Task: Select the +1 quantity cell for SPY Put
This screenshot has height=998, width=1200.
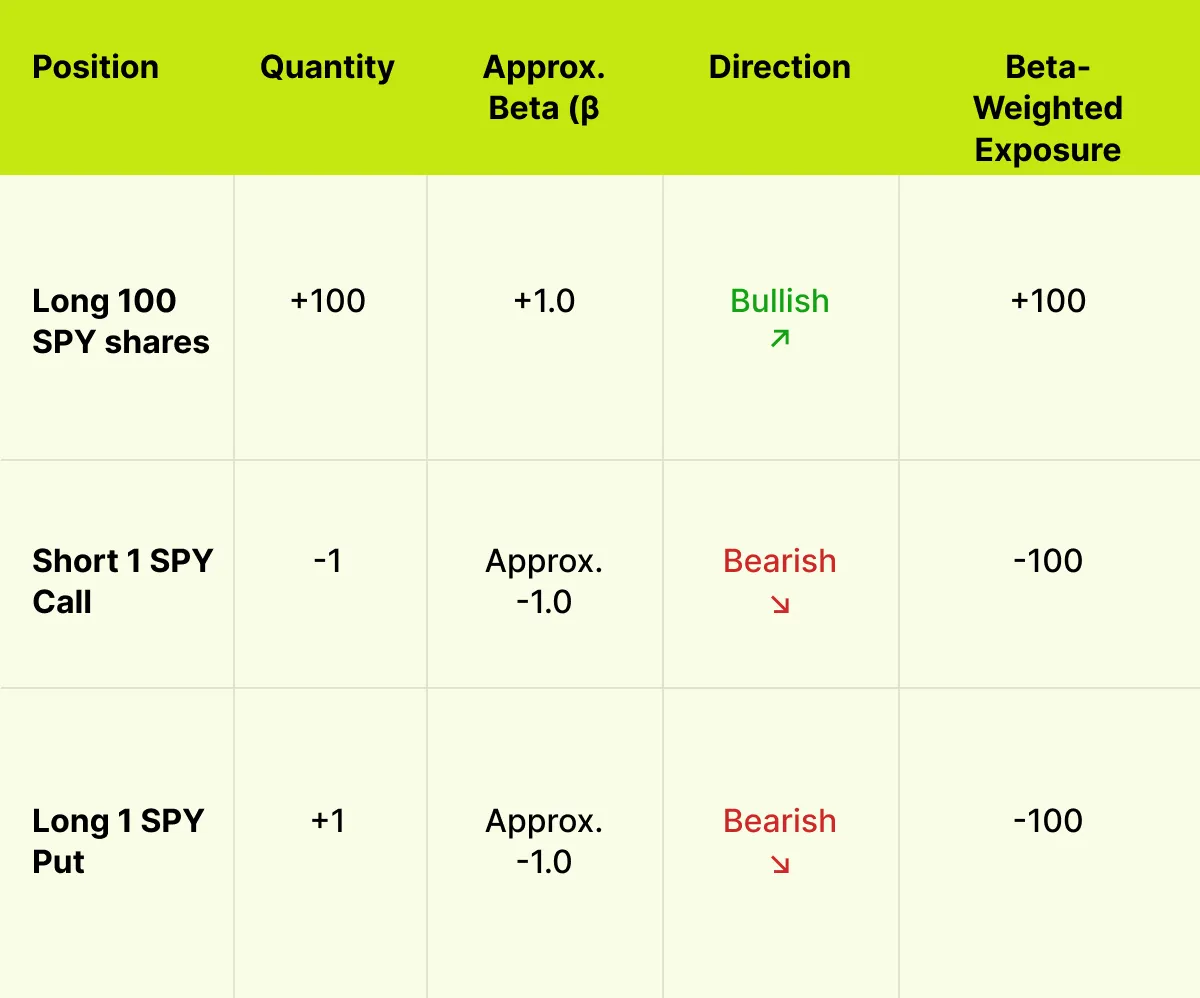Action: click(328, 821)
